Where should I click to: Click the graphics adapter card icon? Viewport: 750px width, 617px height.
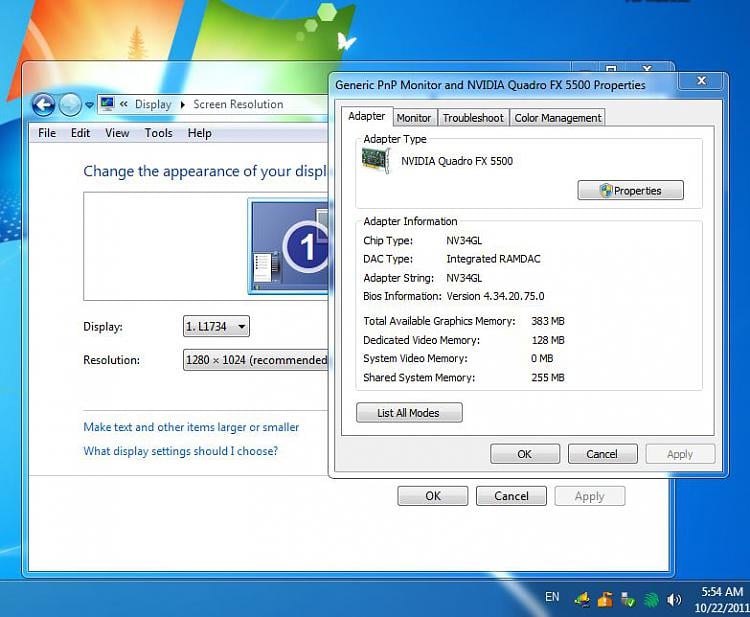[x=376, y=160]
